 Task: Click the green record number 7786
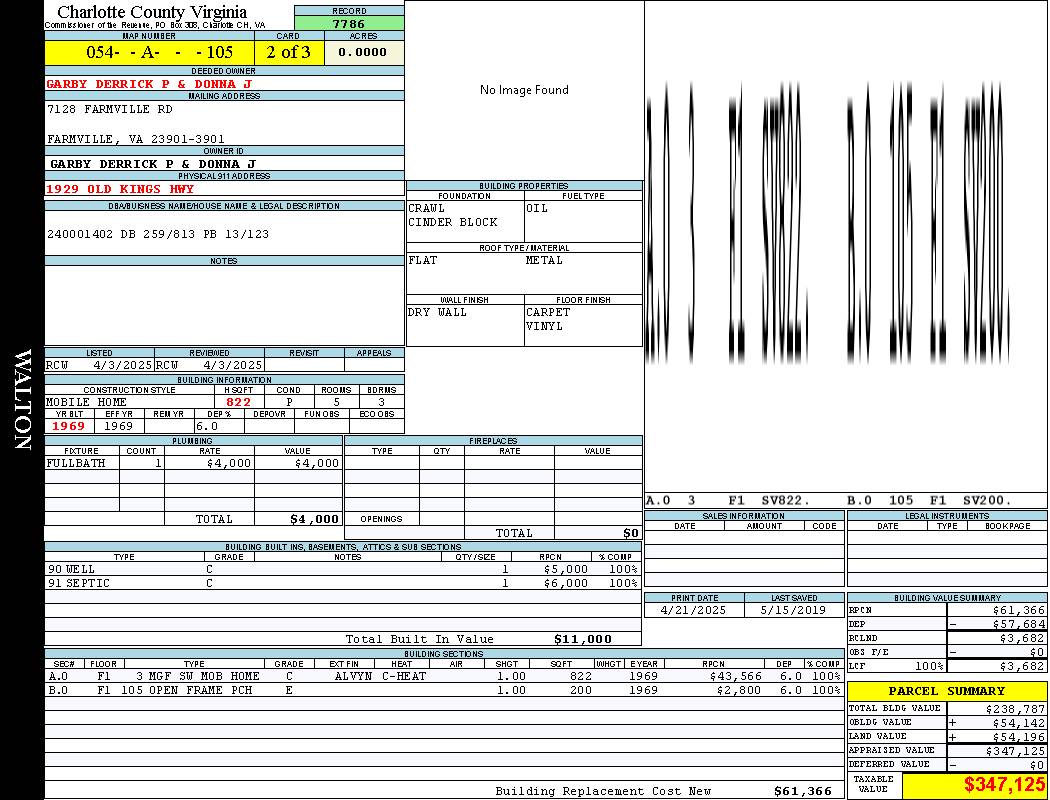tap(349, 23)
